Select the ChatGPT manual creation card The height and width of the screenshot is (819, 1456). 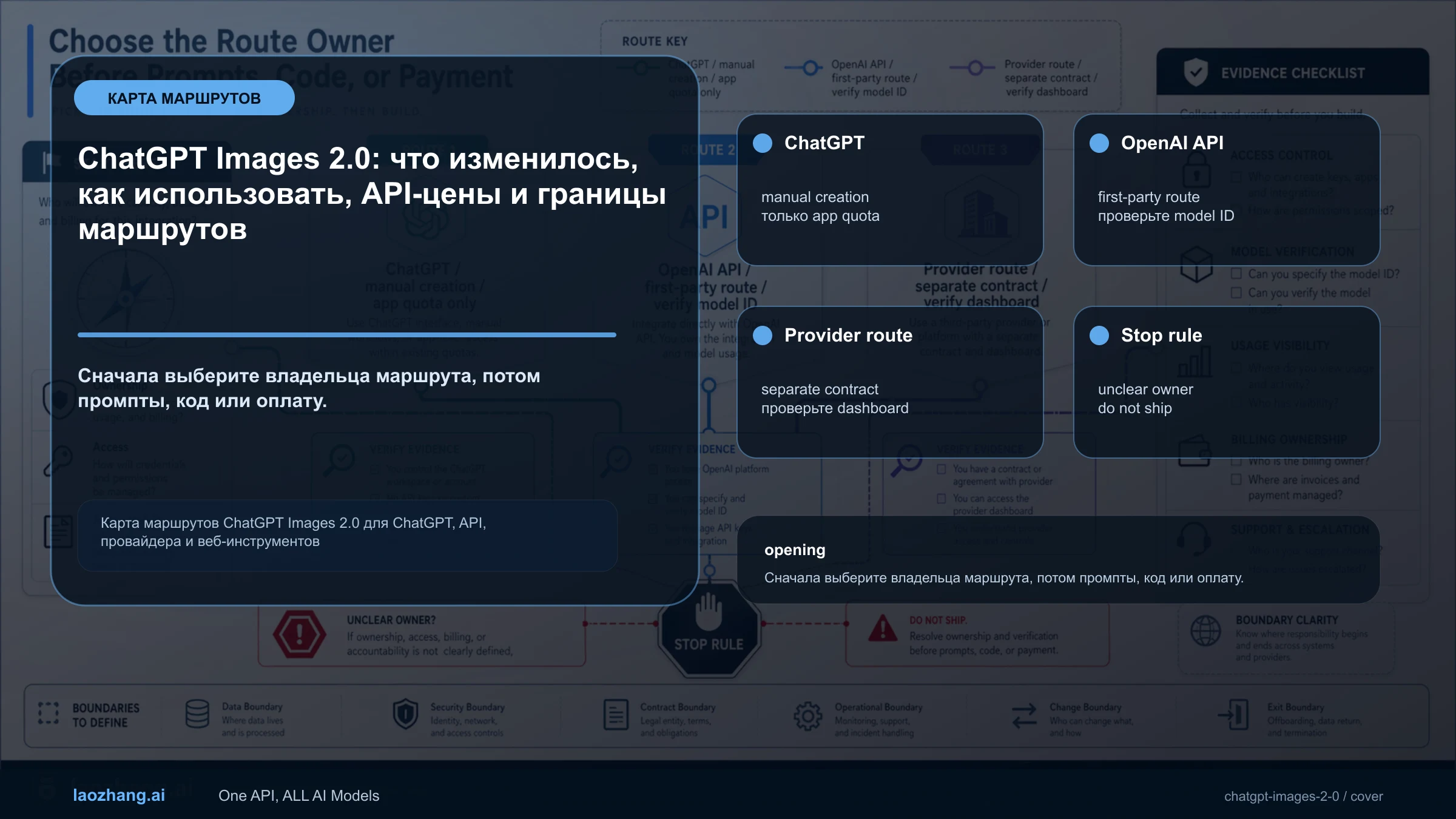(890, 190)
